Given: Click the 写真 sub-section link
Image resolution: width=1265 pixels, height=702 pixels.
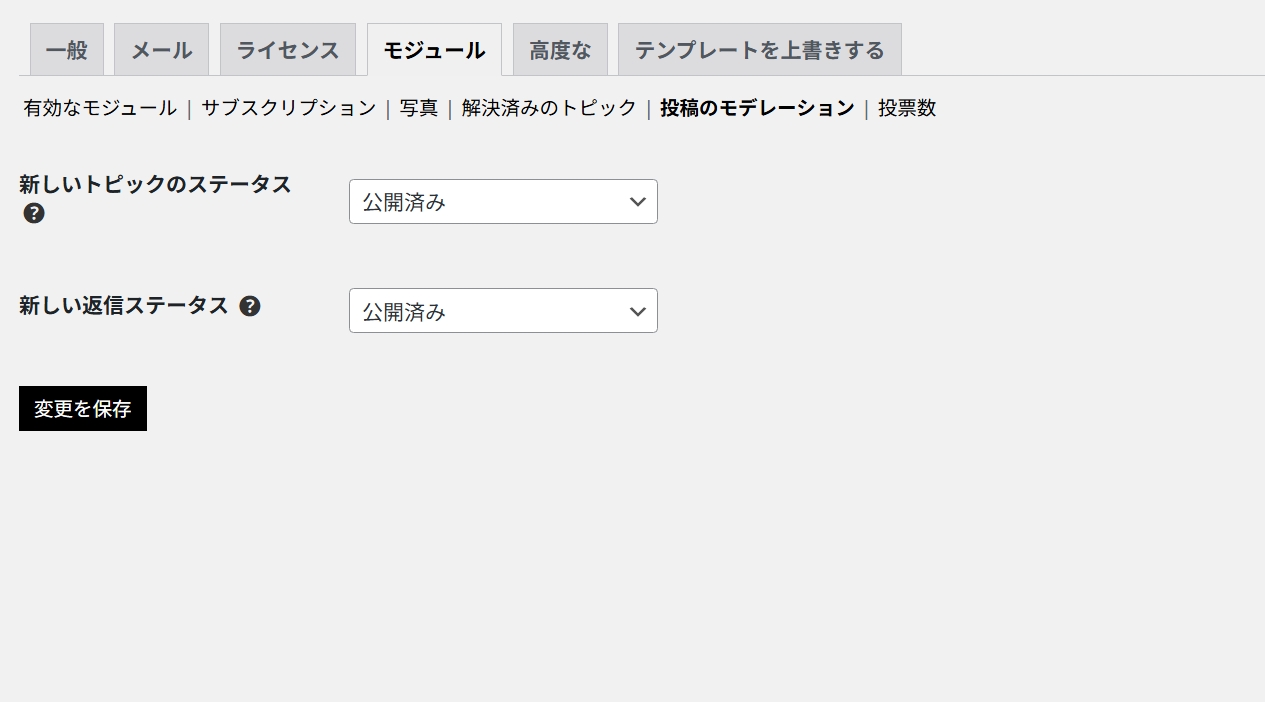Looking at the screenshot, I should (x=419, y=108).
